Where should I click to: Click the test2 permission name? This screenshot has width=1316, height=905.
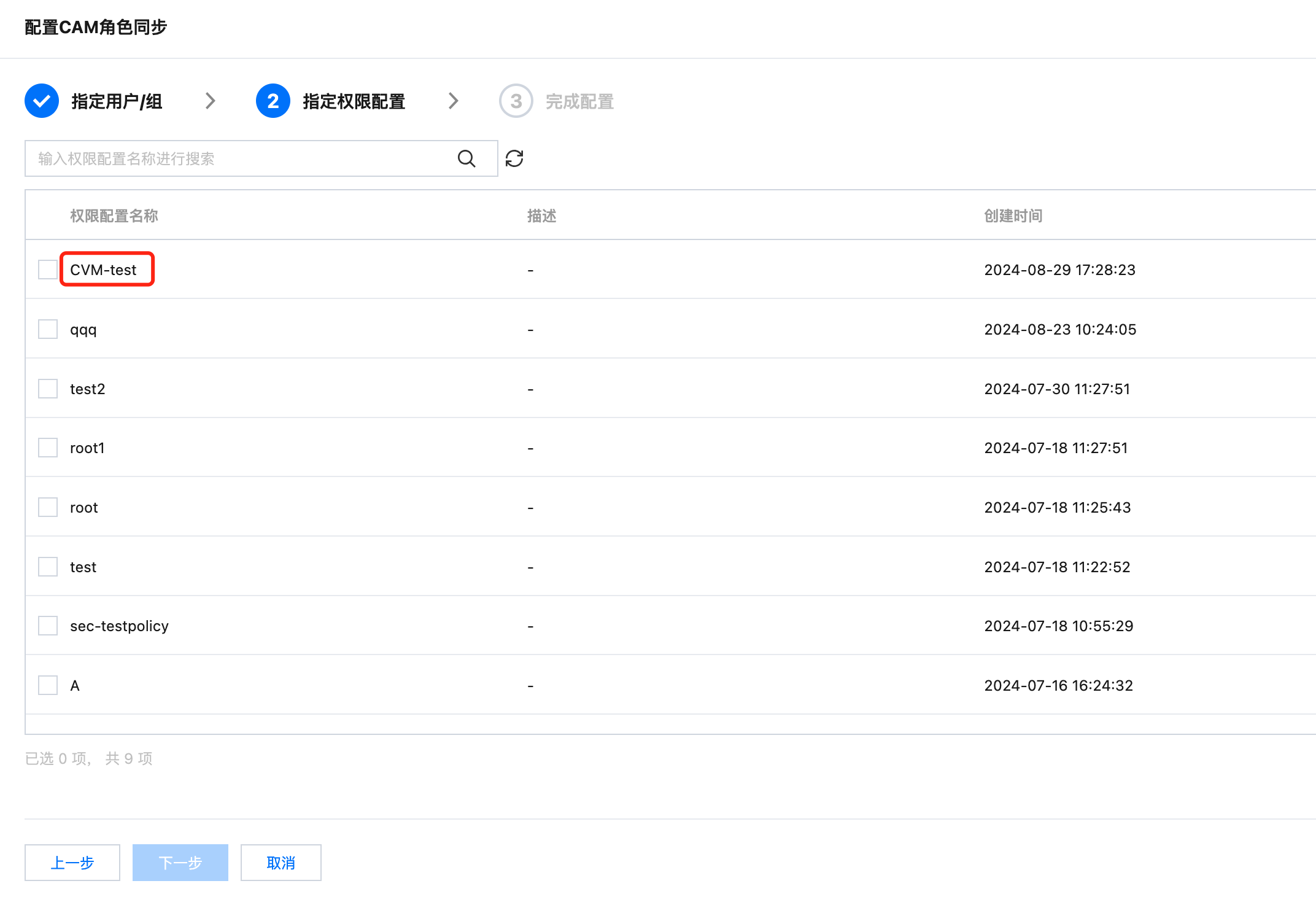coord(88,389)
